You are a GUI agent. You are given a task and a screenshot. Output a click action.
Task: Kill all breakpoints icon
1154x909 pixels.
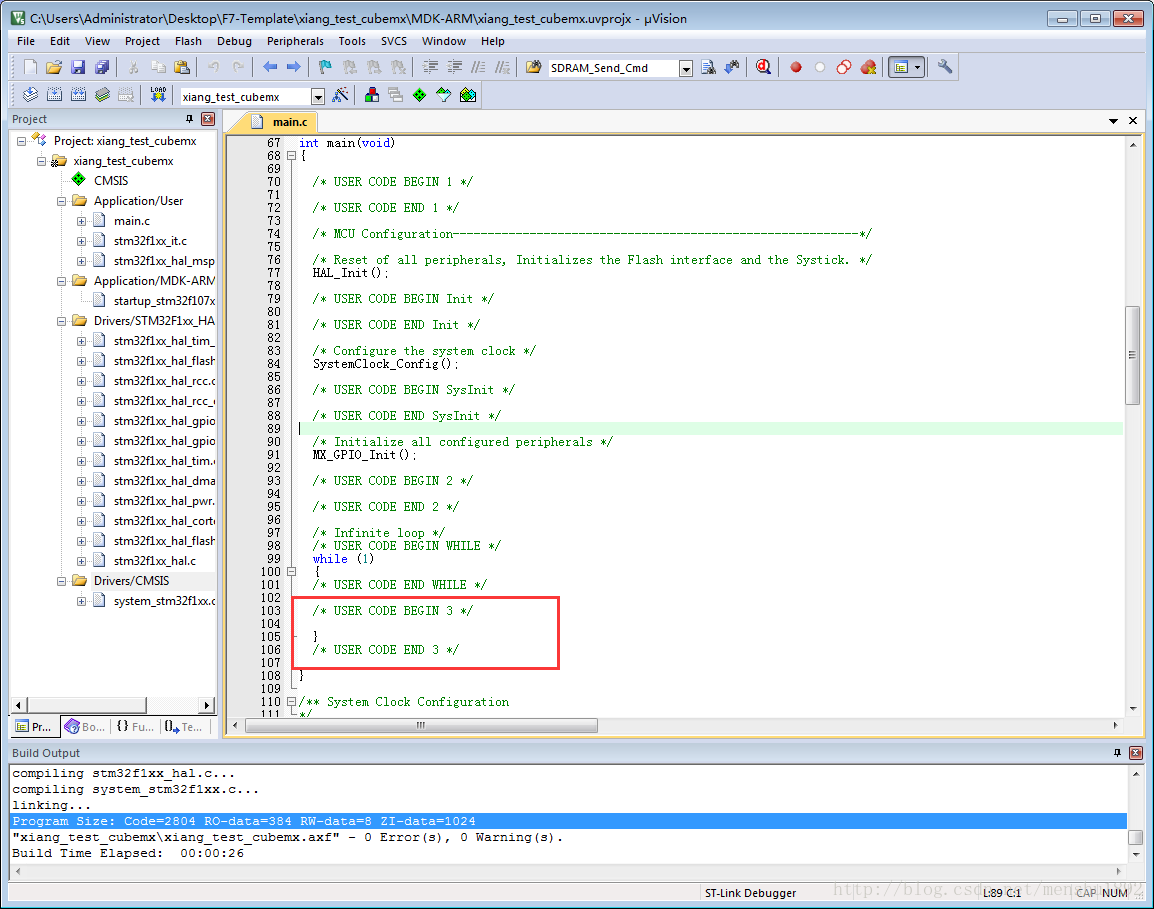pyautogui.click(x=868, y=67)
